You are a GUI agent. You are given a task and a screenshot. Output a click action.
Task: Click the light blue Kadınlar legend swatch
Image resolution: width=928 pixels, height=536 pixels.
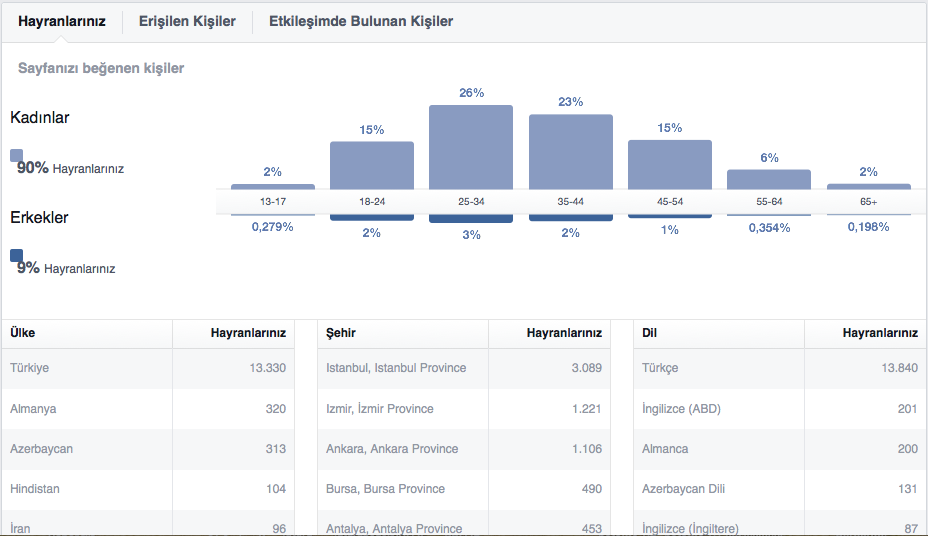17,156
